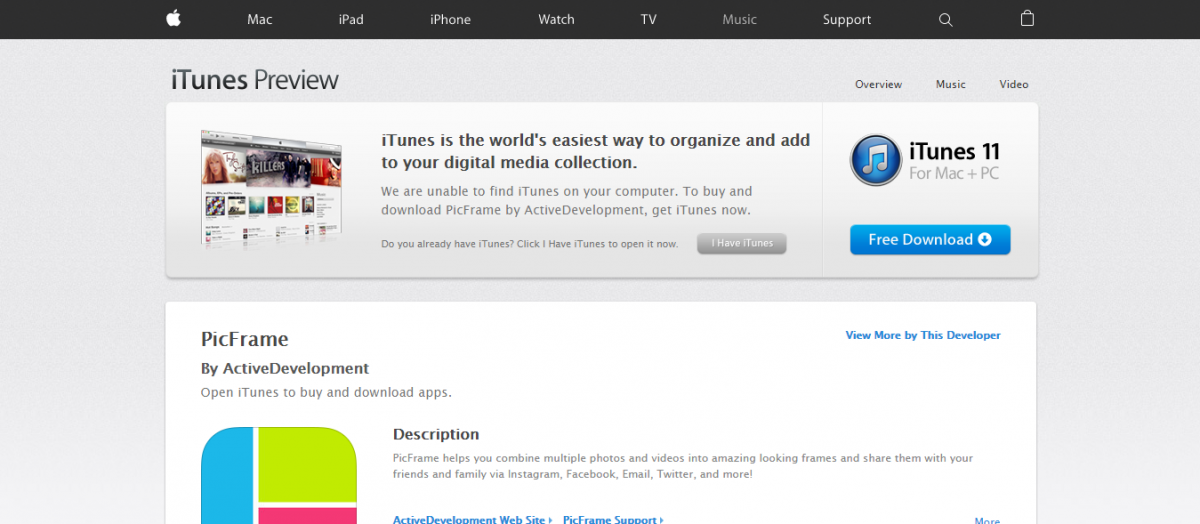Click the round iTunes 11 music note icon

coord(876,160)
